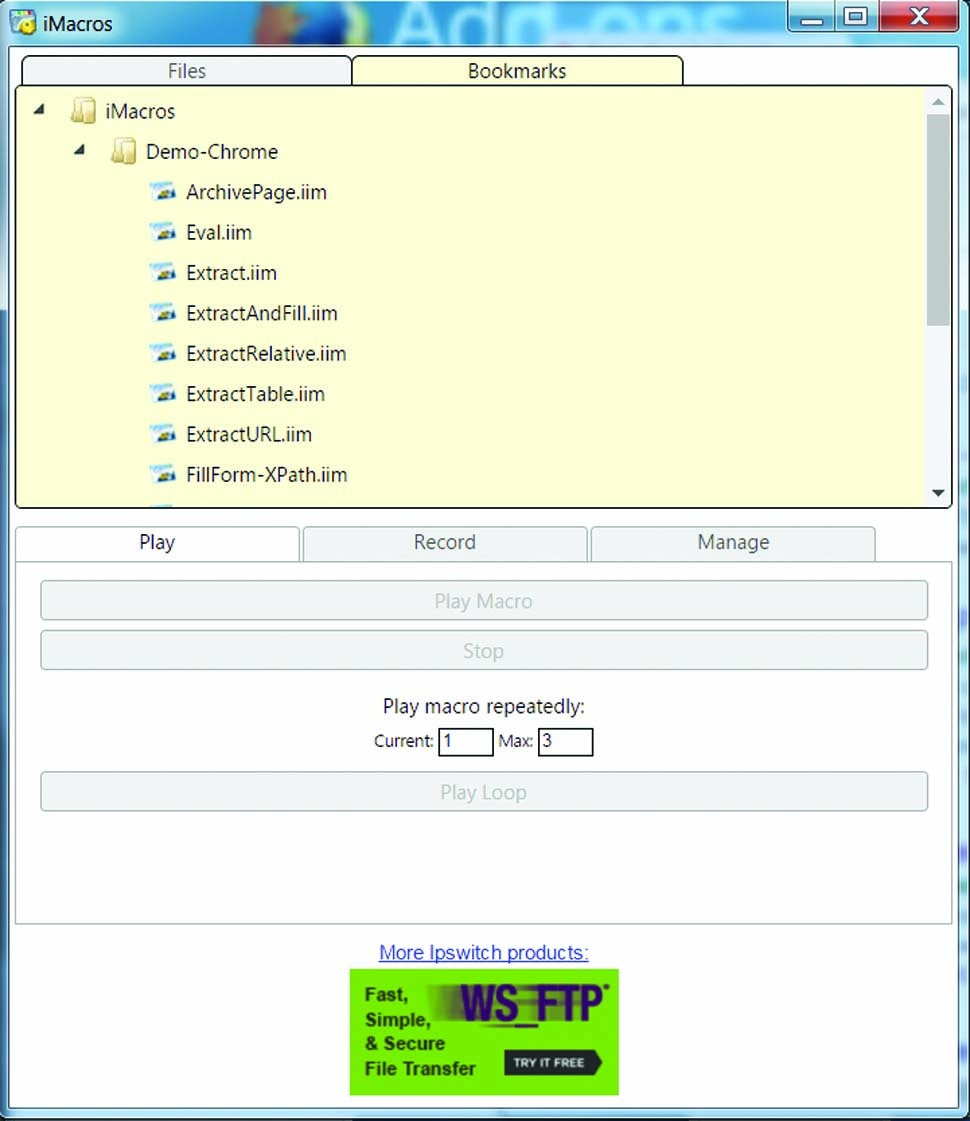Click the Play Macro button

pyautogui.click(x=484, y=601)
